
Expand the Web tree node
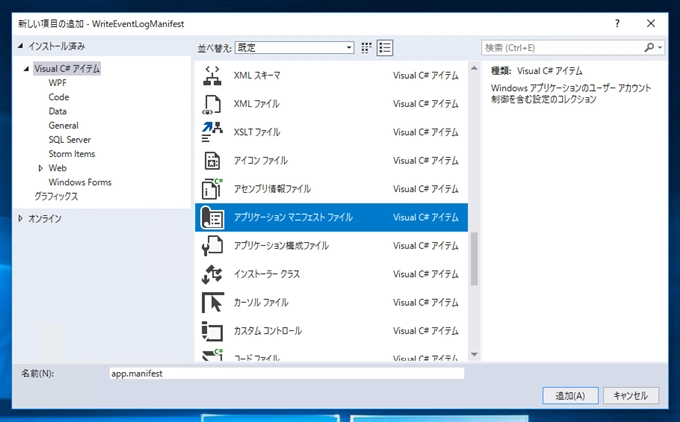click(x=41, y=168)
